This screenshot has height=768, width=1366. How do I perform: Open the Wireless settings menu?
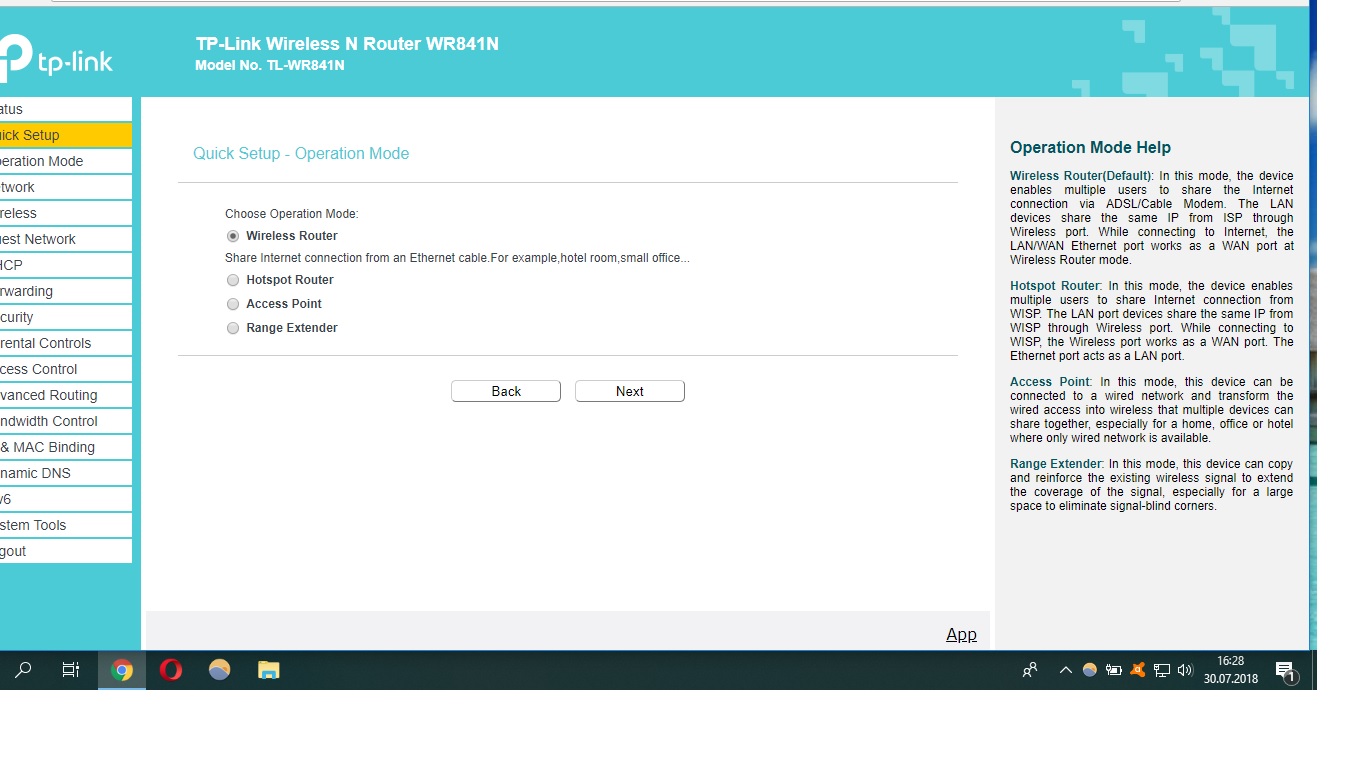click(66, 213)
